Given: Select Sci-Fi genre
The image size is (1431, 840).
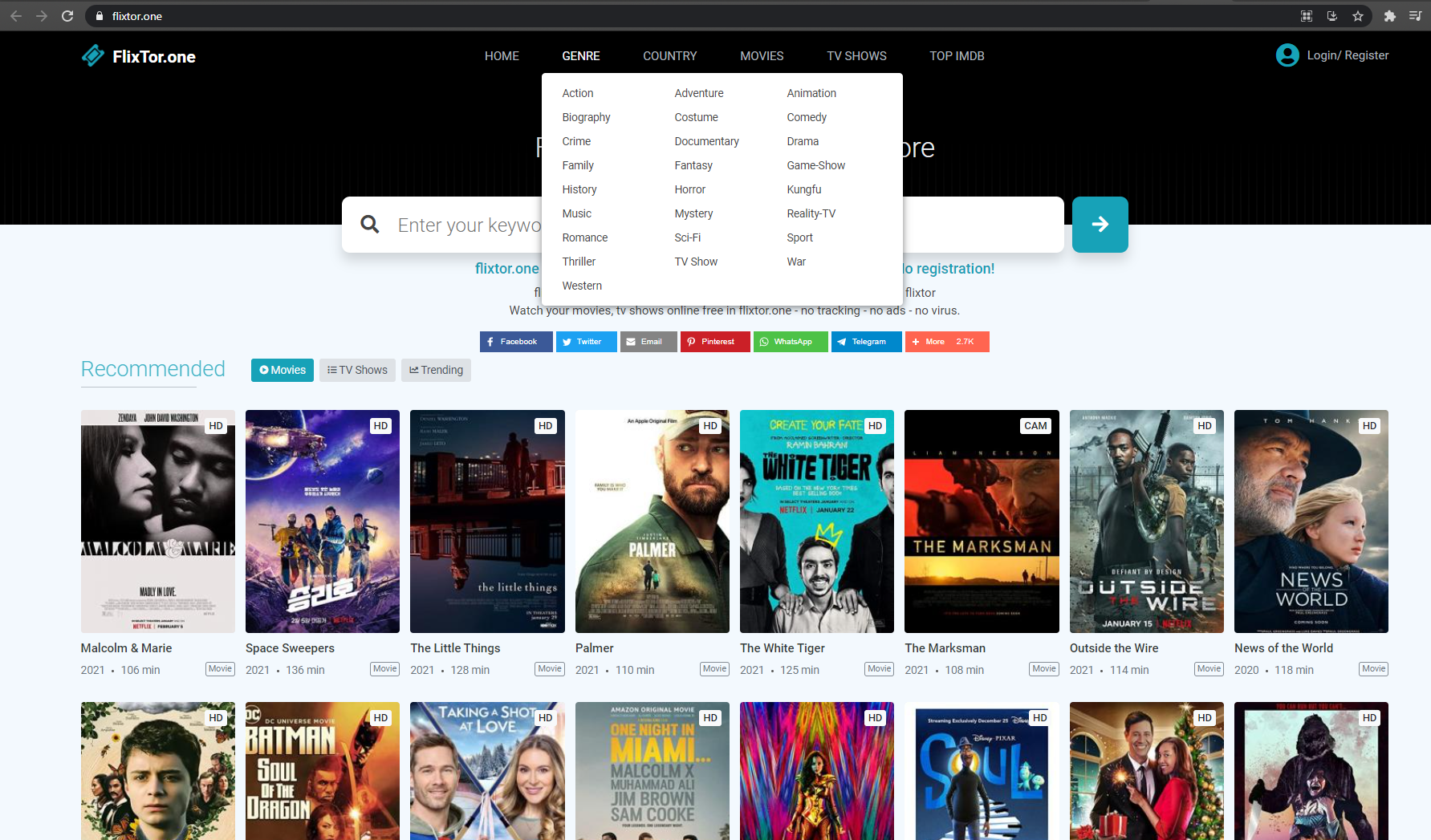Looking at the screenshot, I should [688, 237].
